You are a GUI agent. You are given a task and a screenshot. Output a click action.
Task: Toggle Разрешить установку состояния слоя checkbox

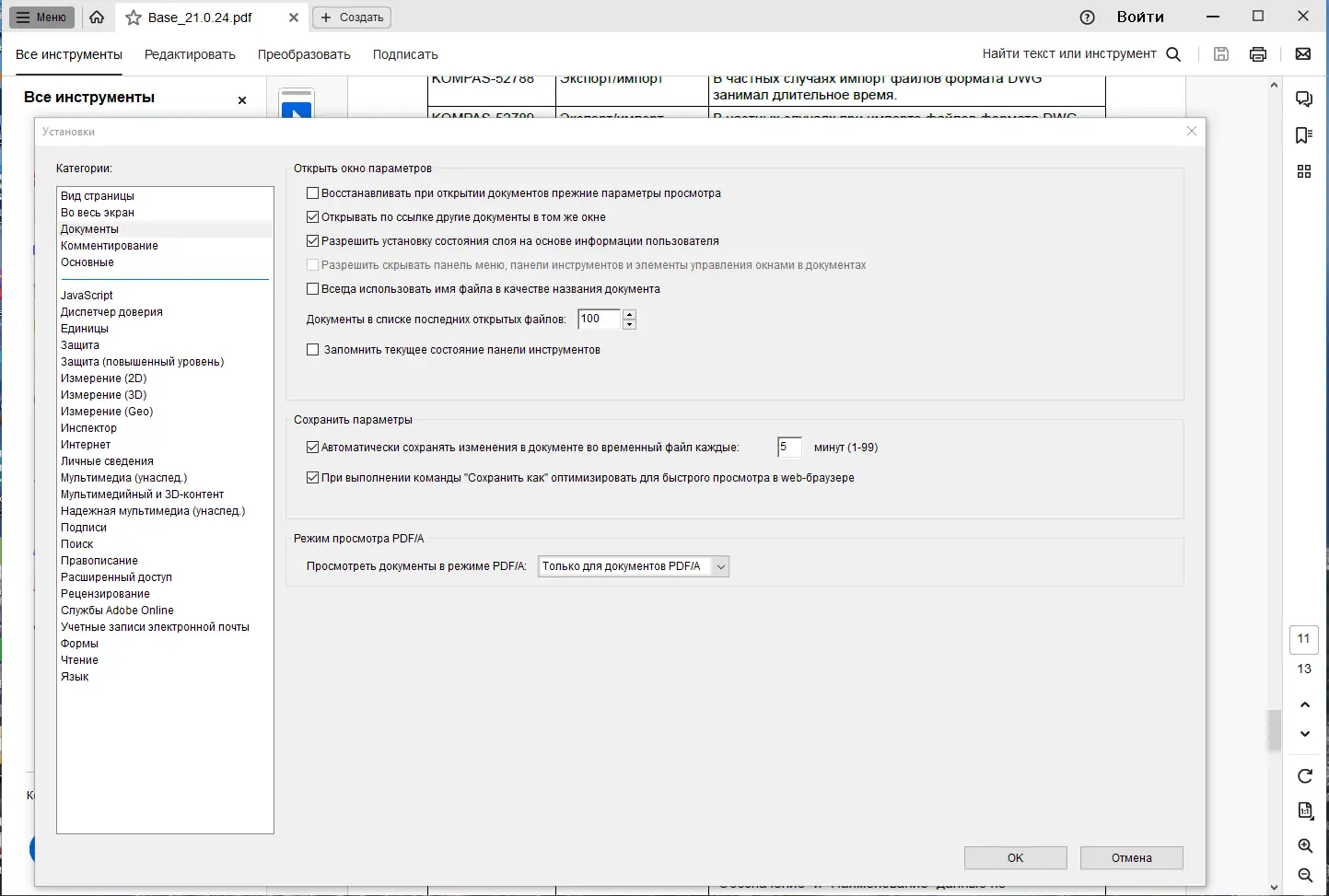tap(312, 241)
